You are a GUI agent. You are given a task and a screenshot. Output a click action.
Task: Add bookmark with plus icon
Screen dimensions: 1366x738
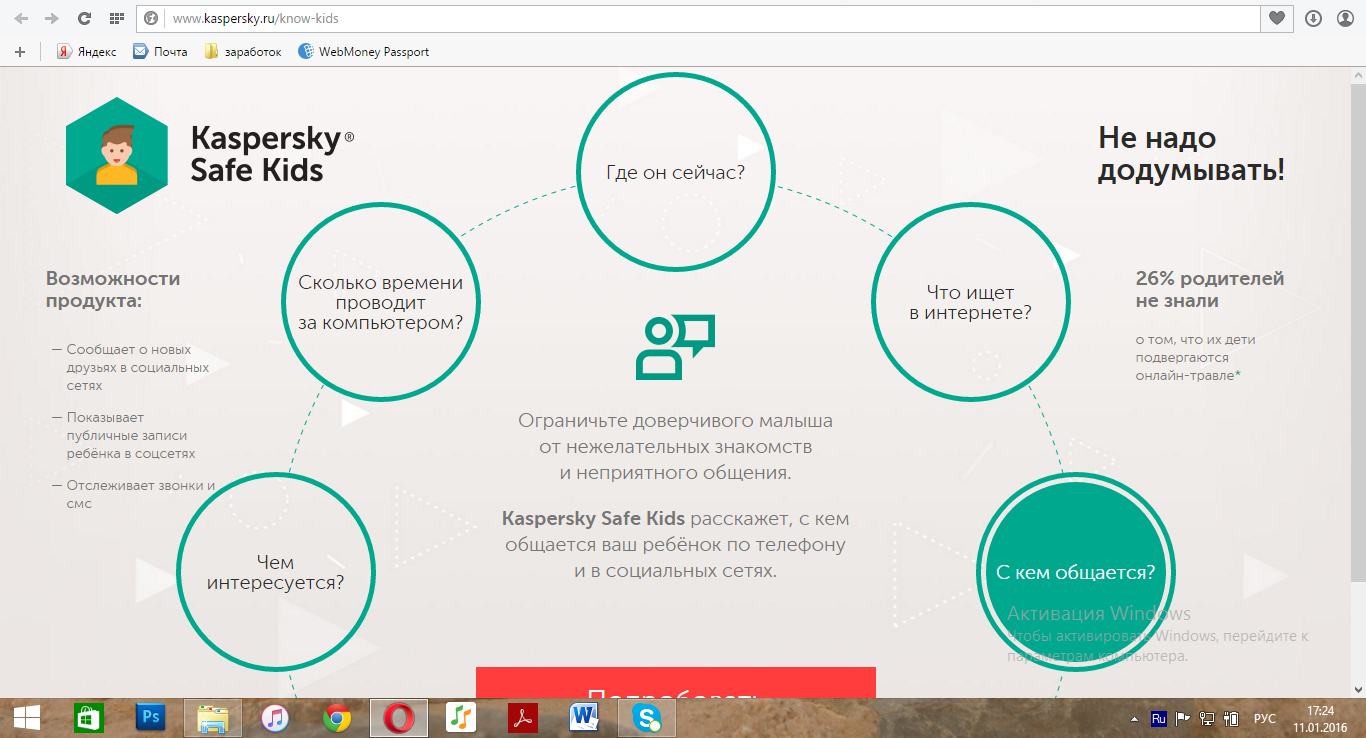(20, 51)
